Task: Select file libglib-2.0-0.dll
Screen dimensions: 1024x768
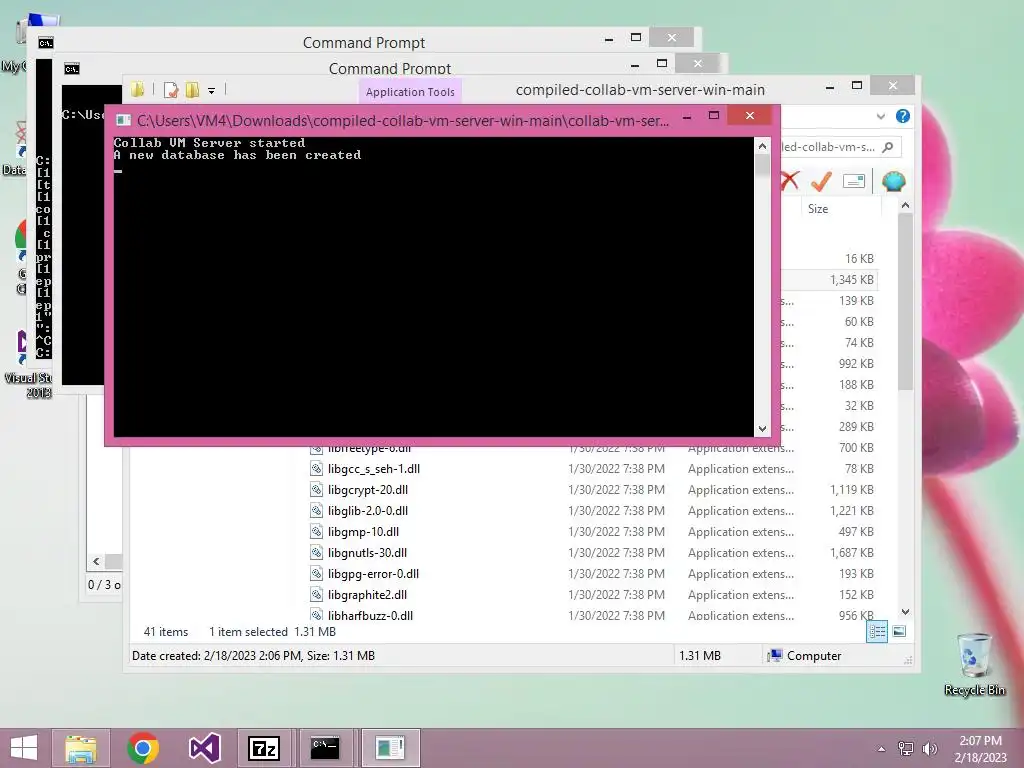Action: 368,511
